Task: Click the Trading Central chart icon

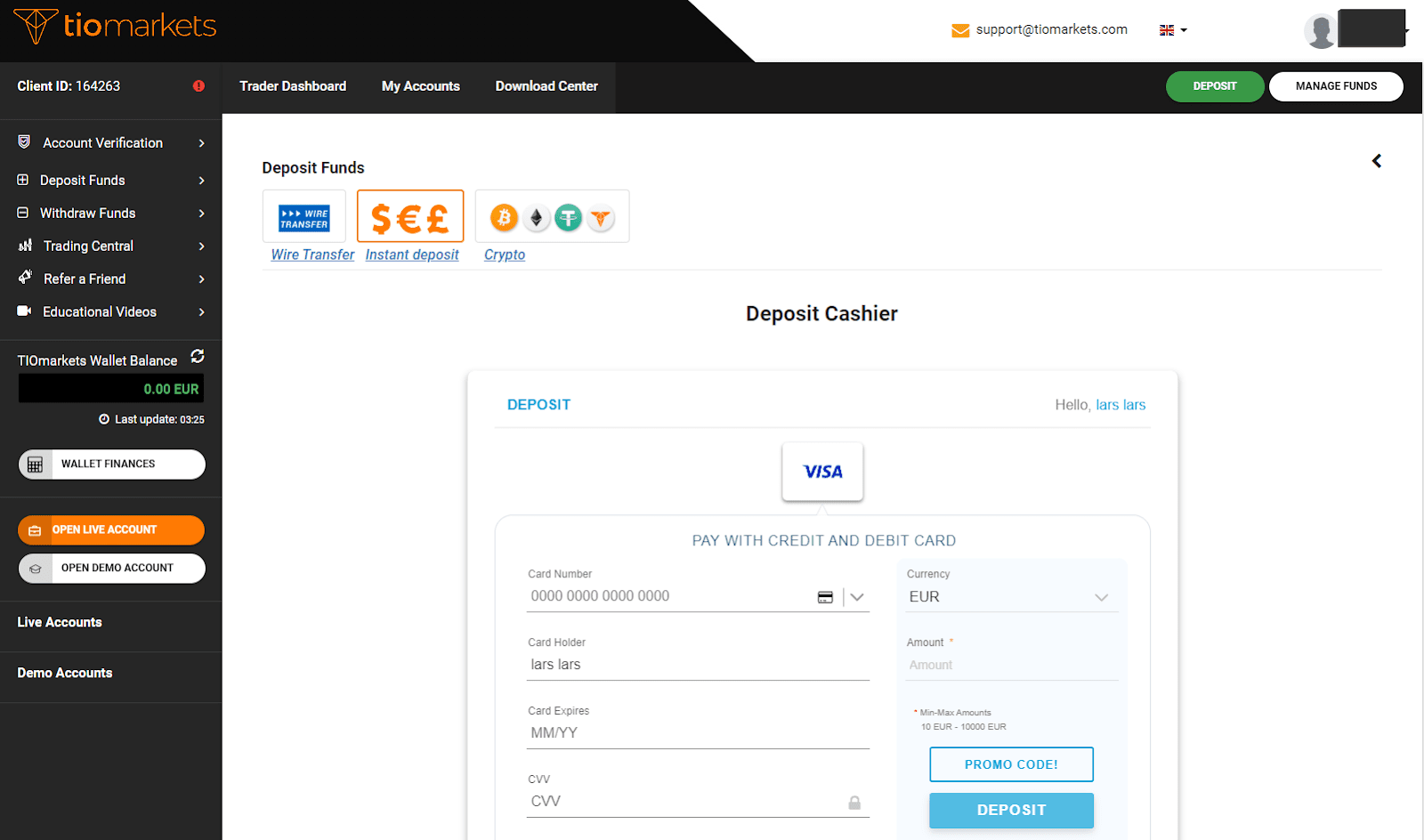Action: tap(25, 246)
